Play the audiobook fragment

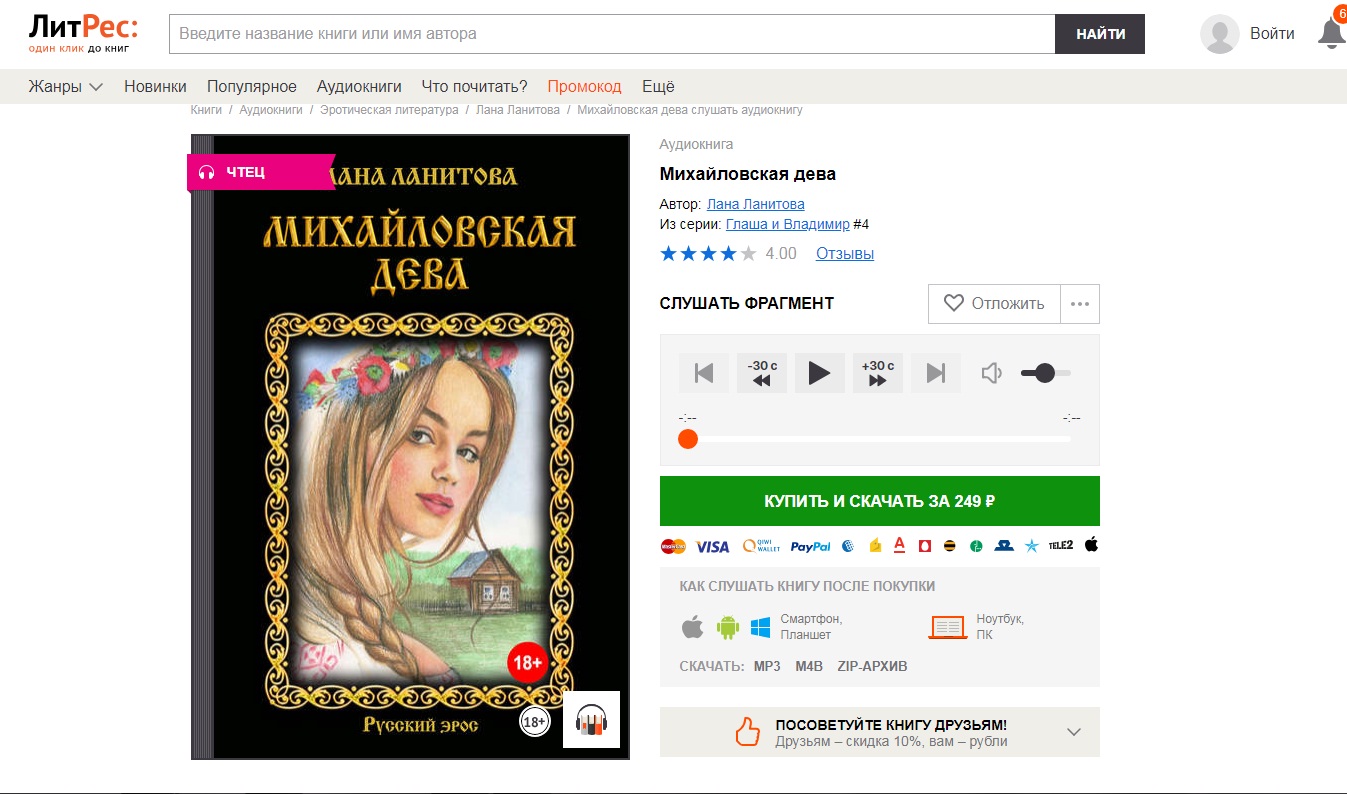tap(819, 373)
